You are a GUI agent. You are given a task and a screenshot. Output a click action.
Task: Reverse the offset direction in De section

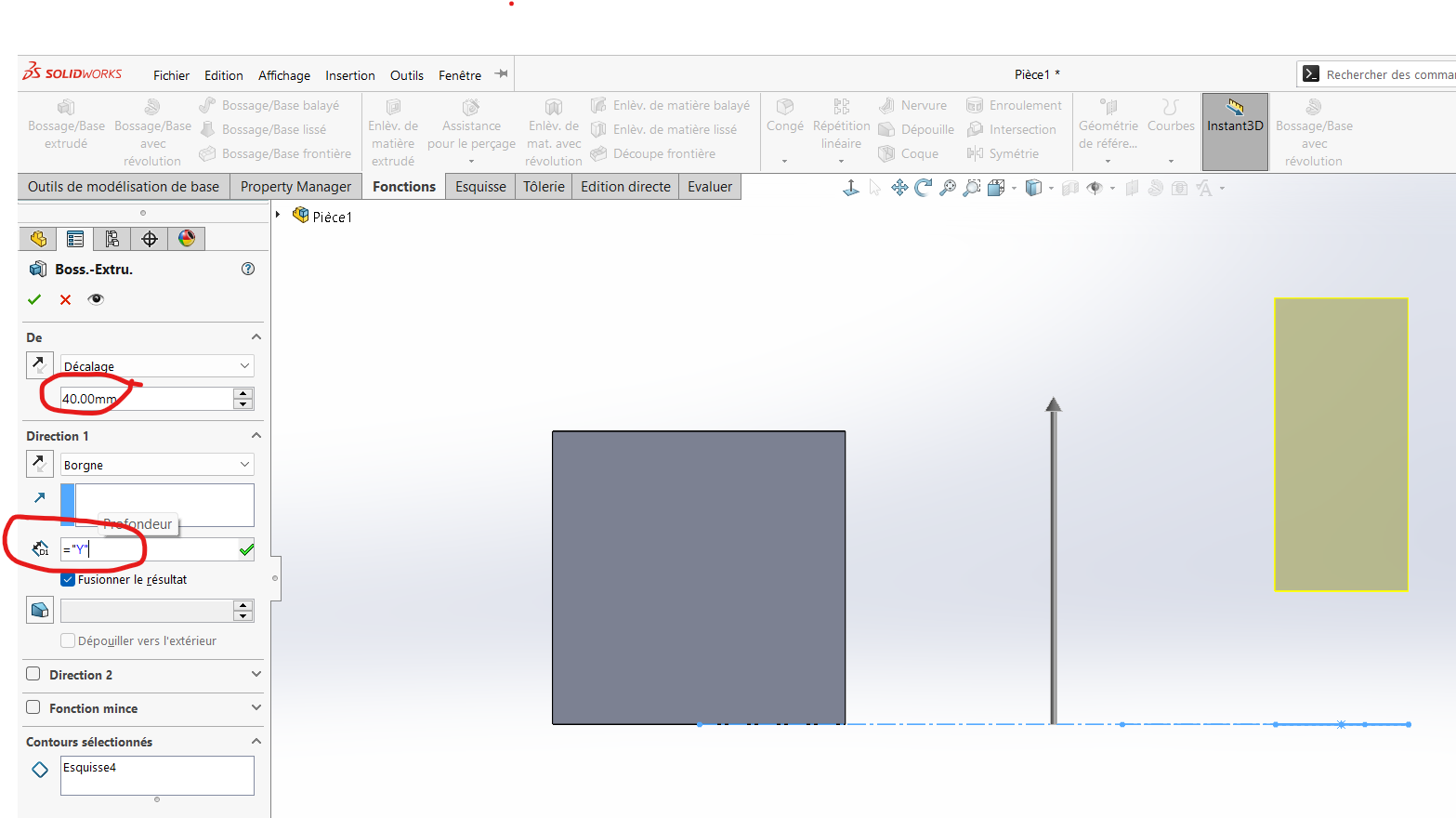39,365
